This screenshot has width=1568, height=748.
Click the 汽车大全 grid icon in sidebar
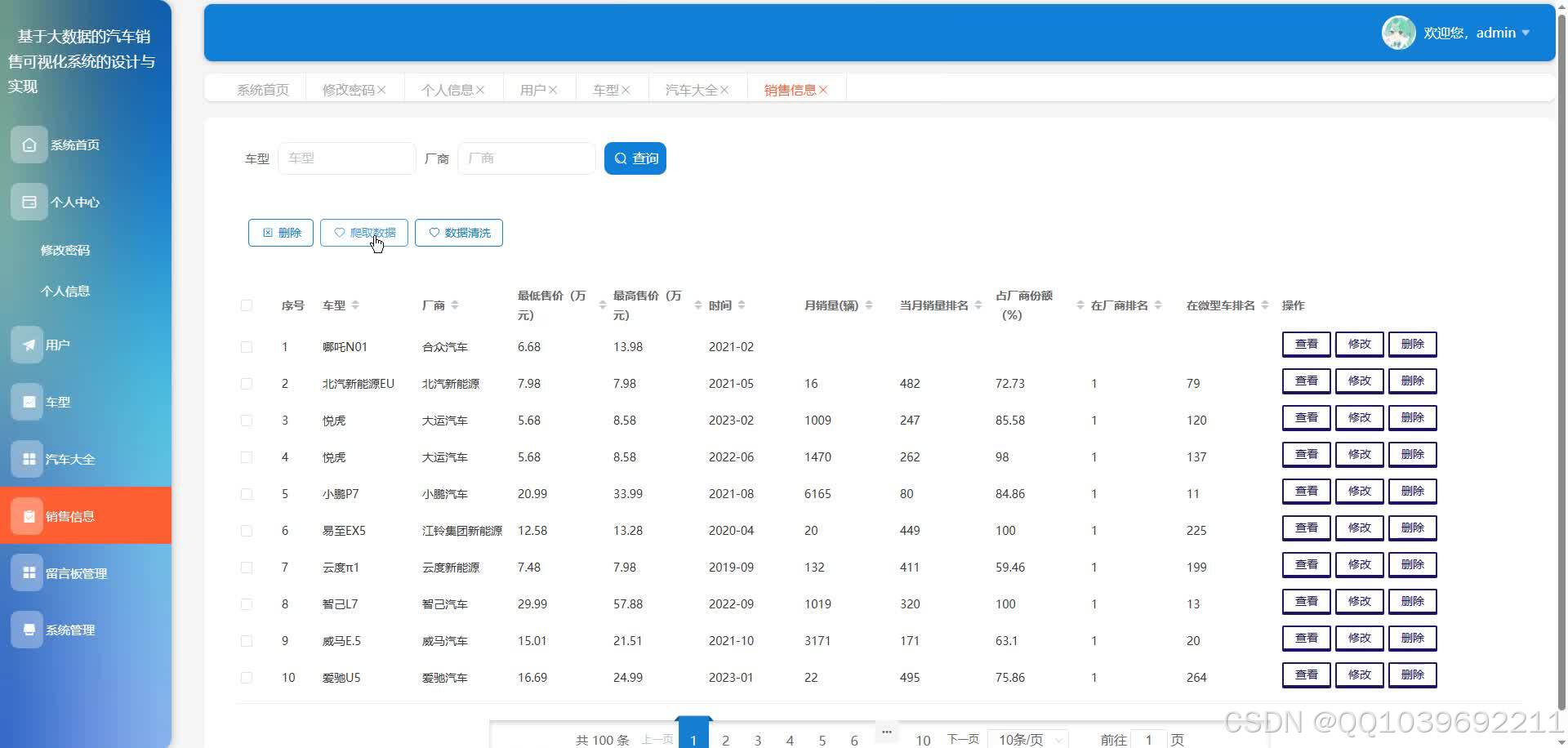[27, 459]
